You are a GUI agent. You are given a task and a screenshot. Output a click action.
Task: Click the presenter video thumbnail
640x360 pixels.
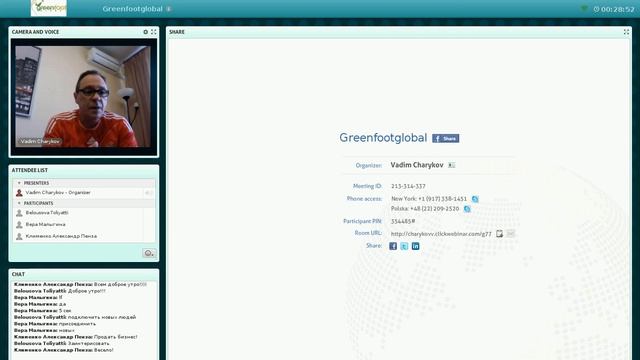83,96
